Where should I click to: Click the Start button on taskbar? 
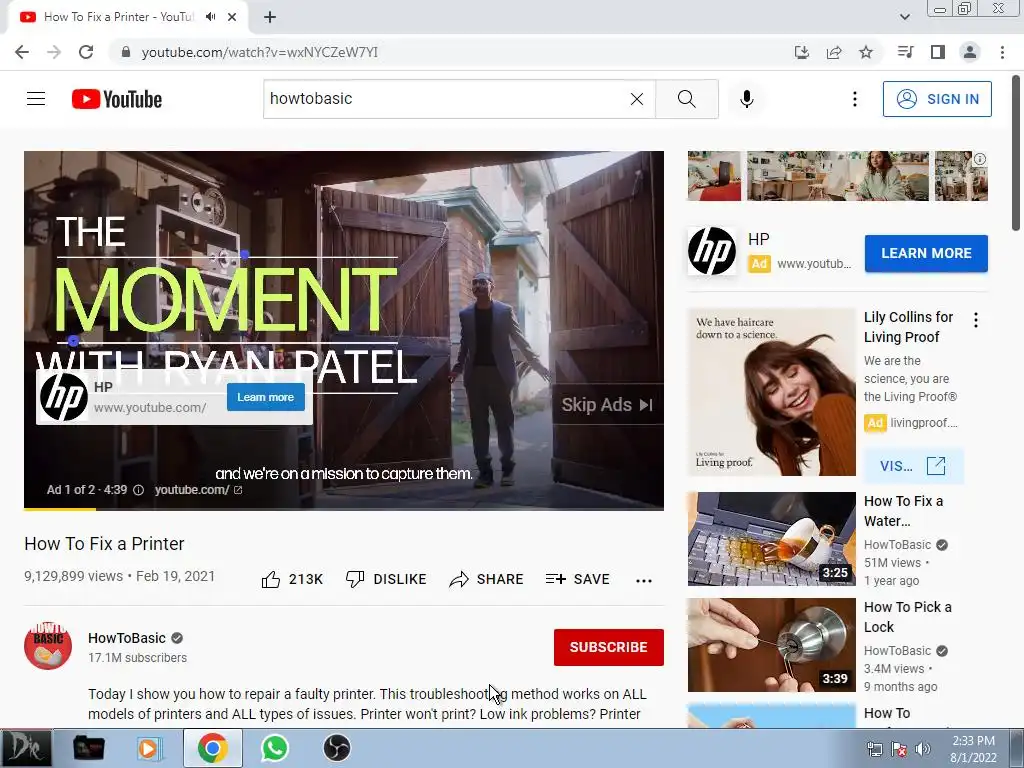(x=26, y=748)
